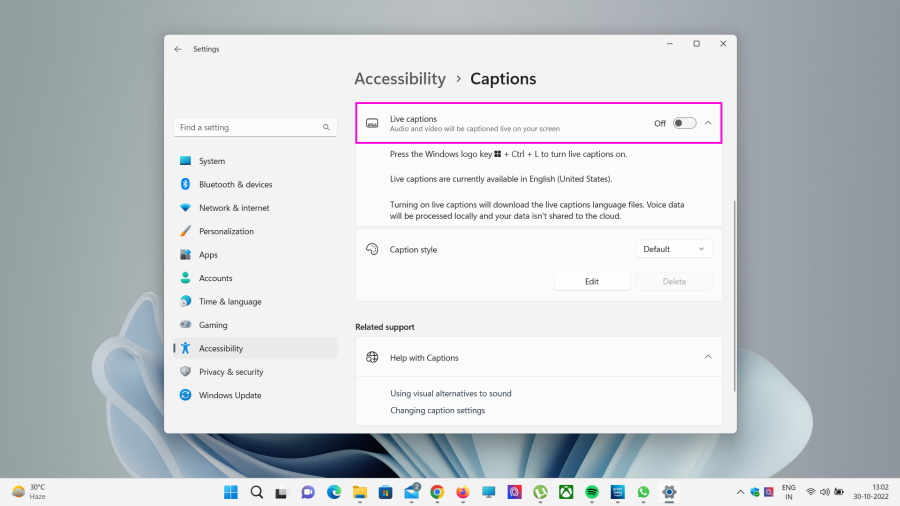Collapse the Help with Captions section
Viewport: 900px width, 506px height.
click(708, 357)
